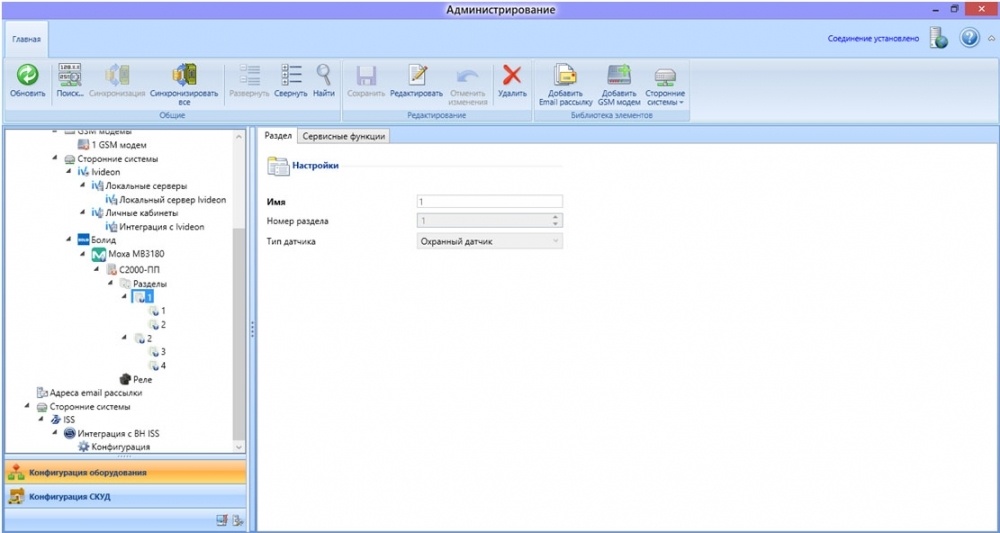Screen dimensions: 1000x533
Task: Select Локальный сервер Ivideon item
Action: click(x=166, y=200)
